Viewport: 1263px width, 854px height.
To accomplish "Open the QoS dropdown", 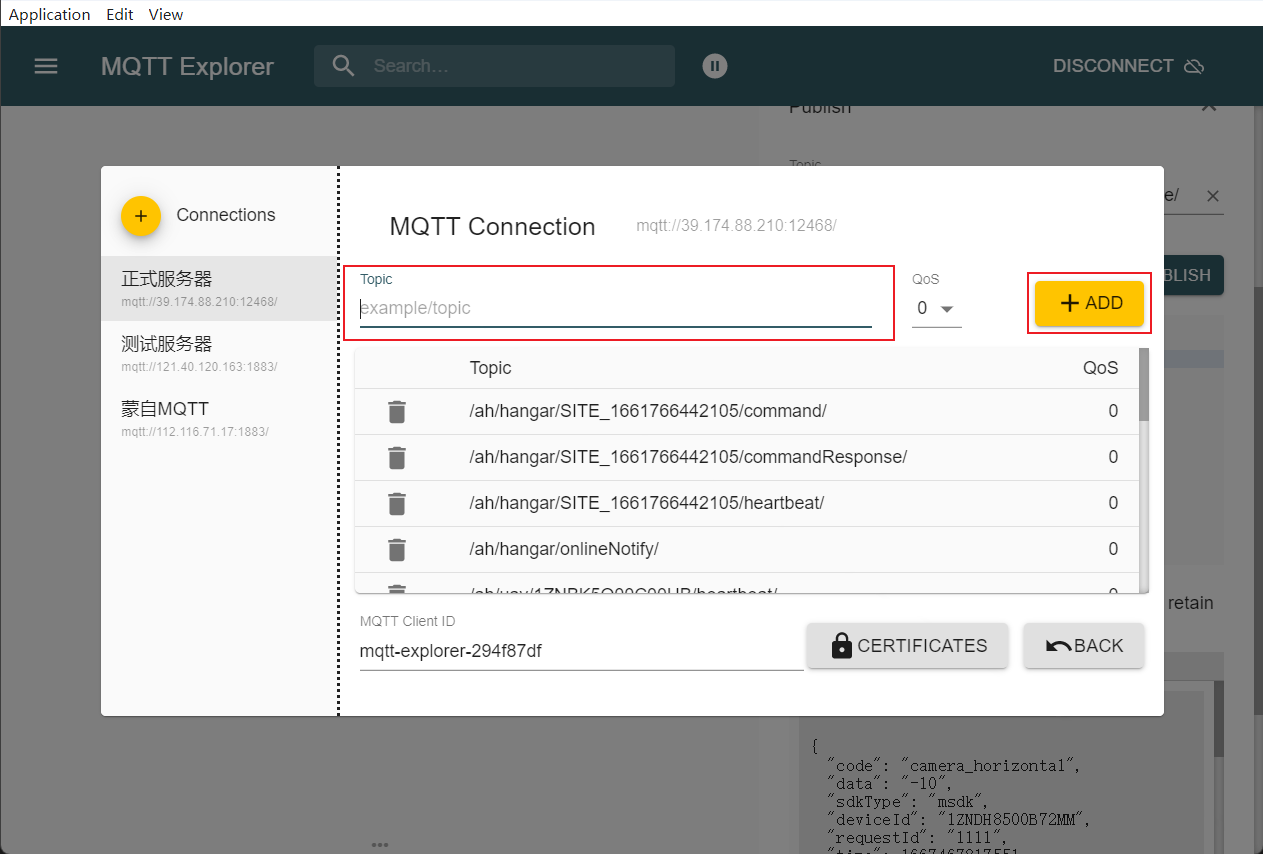I will pos(936,309).
